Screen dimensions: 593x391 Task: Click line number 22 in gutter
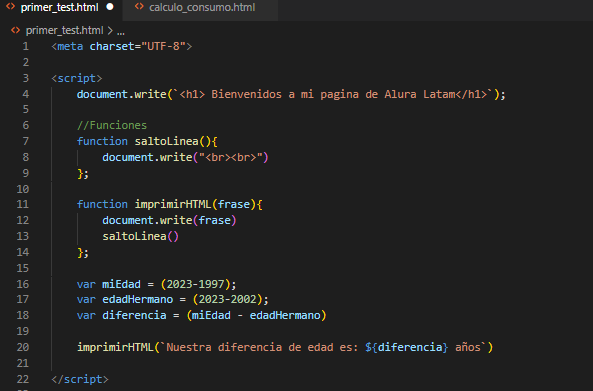(23, 379)
